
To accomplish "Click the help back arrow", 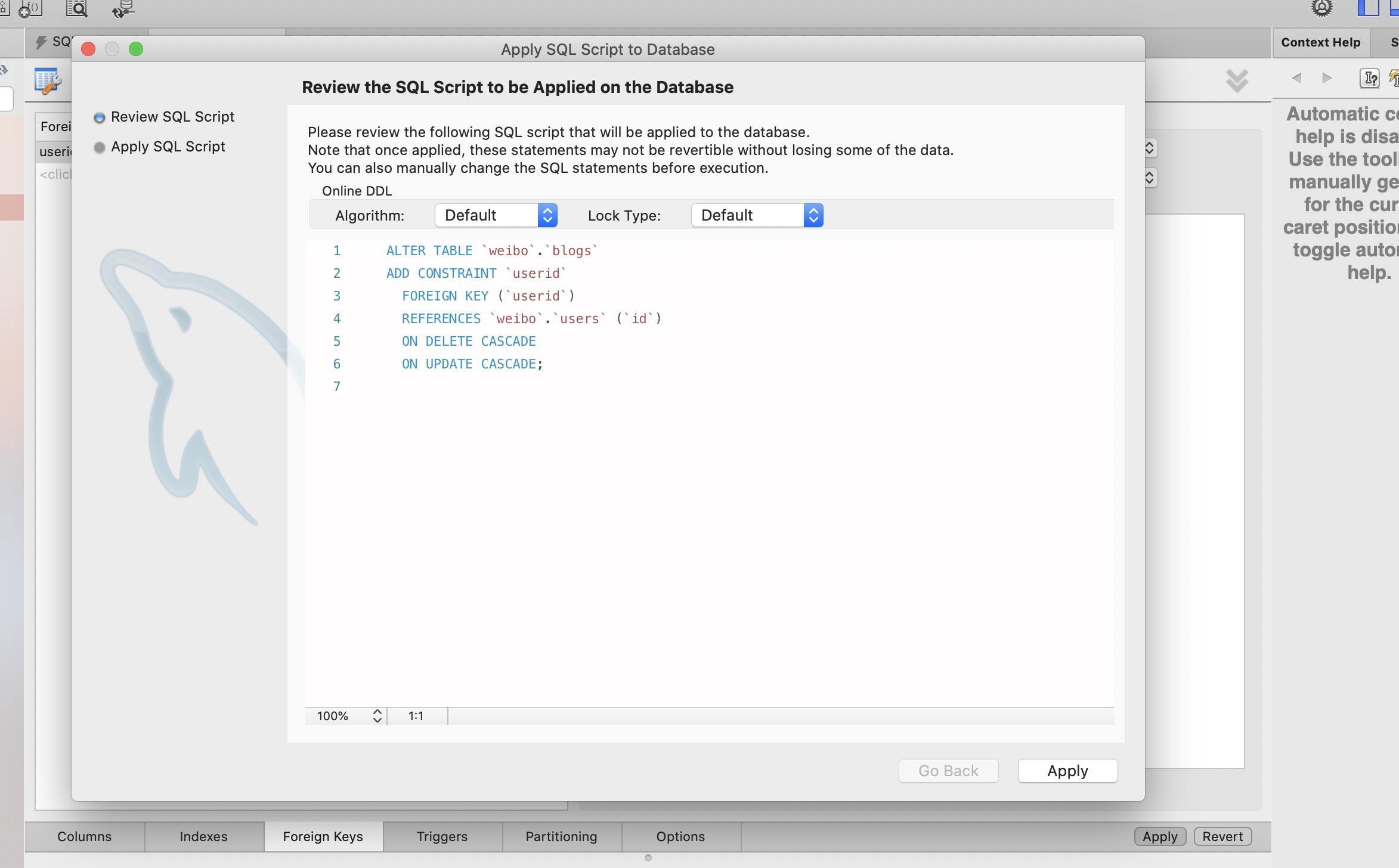I will click(1296, 78).
